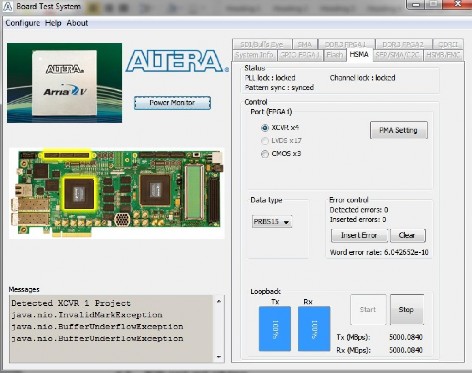Viewport: 472px width, 373px height.
Task: Click the Rx (MBps) 5000.0840 value
Action: click(x=406, y=350)
